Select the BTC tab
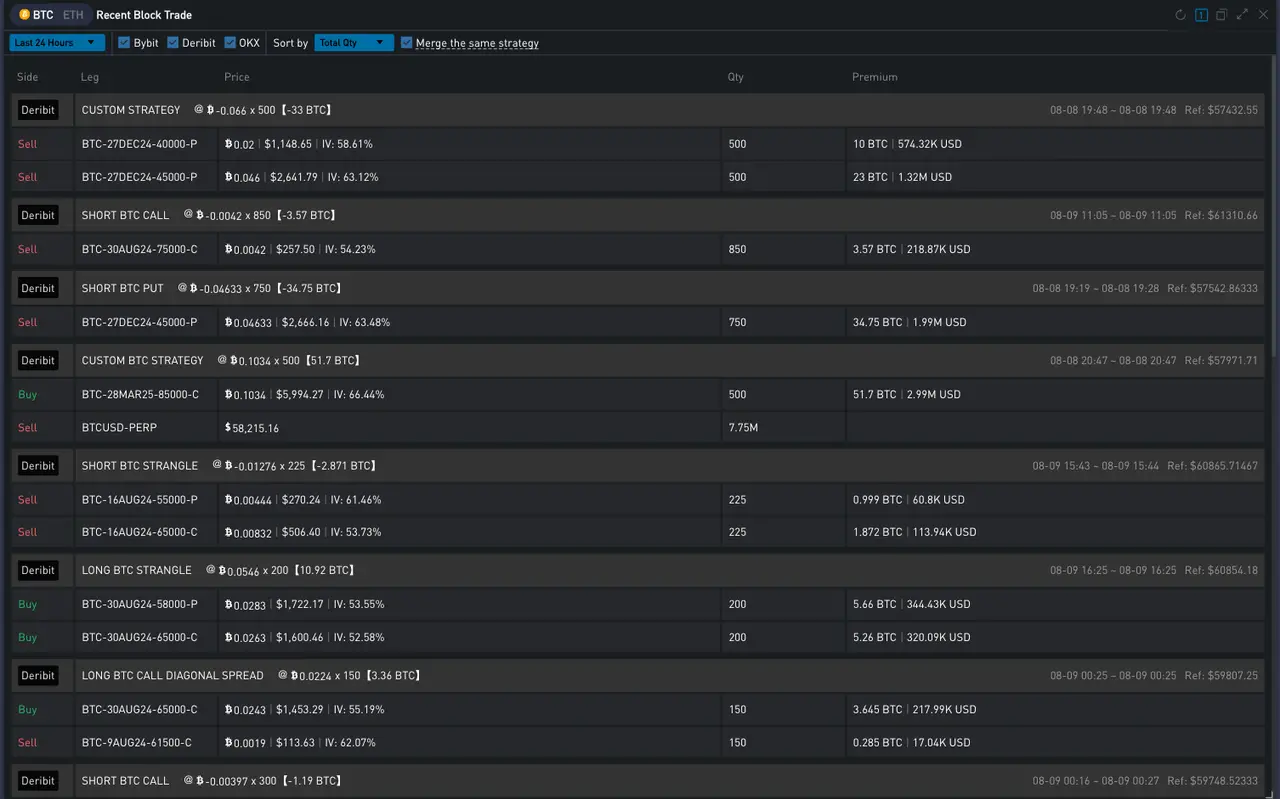The image size is (1280, 799). click(x=42, y=15)
